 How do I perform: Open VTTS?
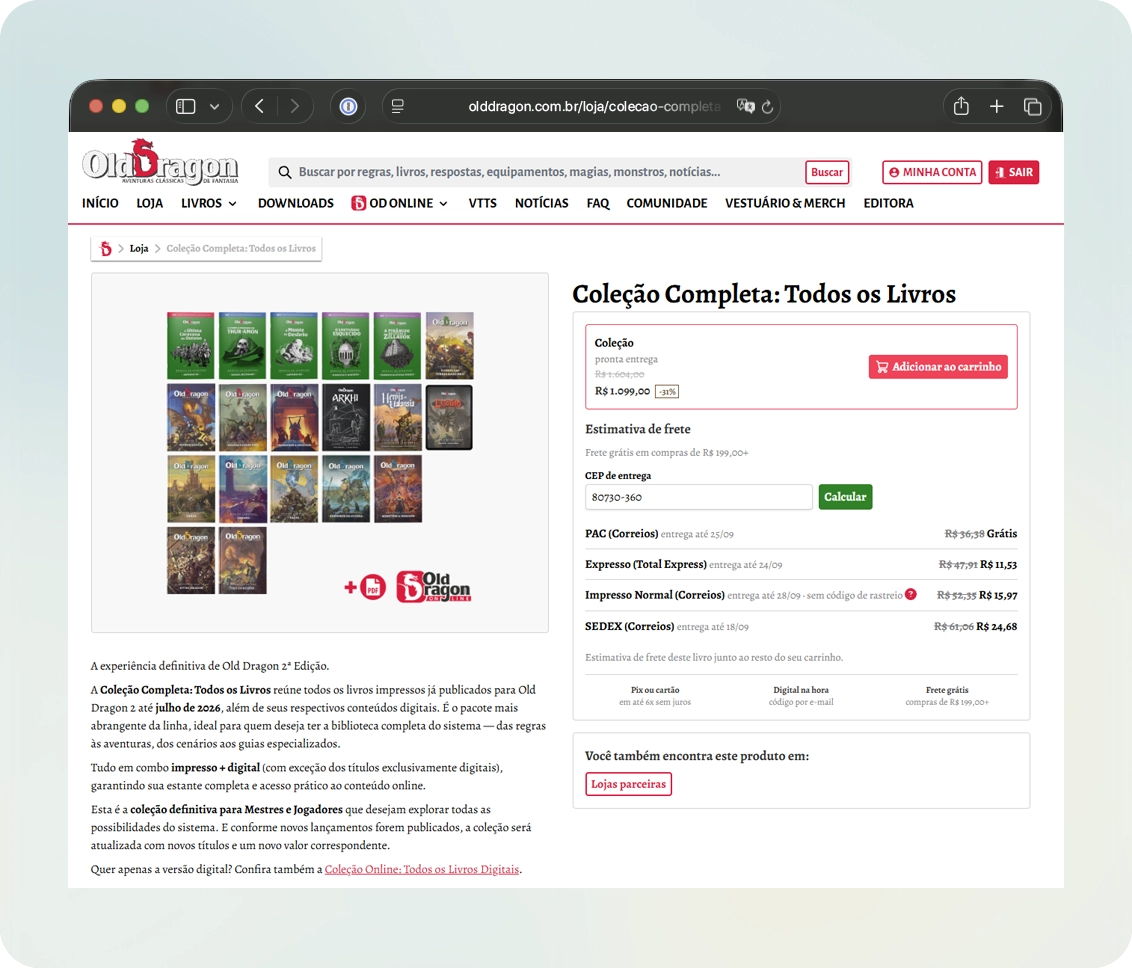[x=482, y=204]
